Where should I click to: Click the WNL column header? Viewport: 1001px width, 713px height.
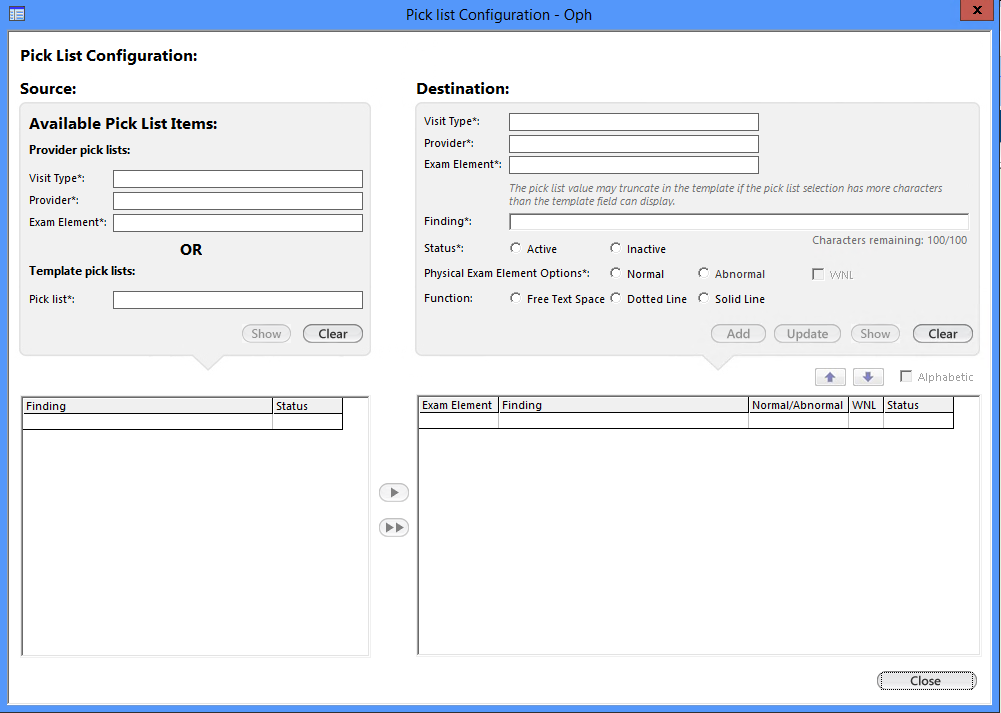click(x=865, y=405)
